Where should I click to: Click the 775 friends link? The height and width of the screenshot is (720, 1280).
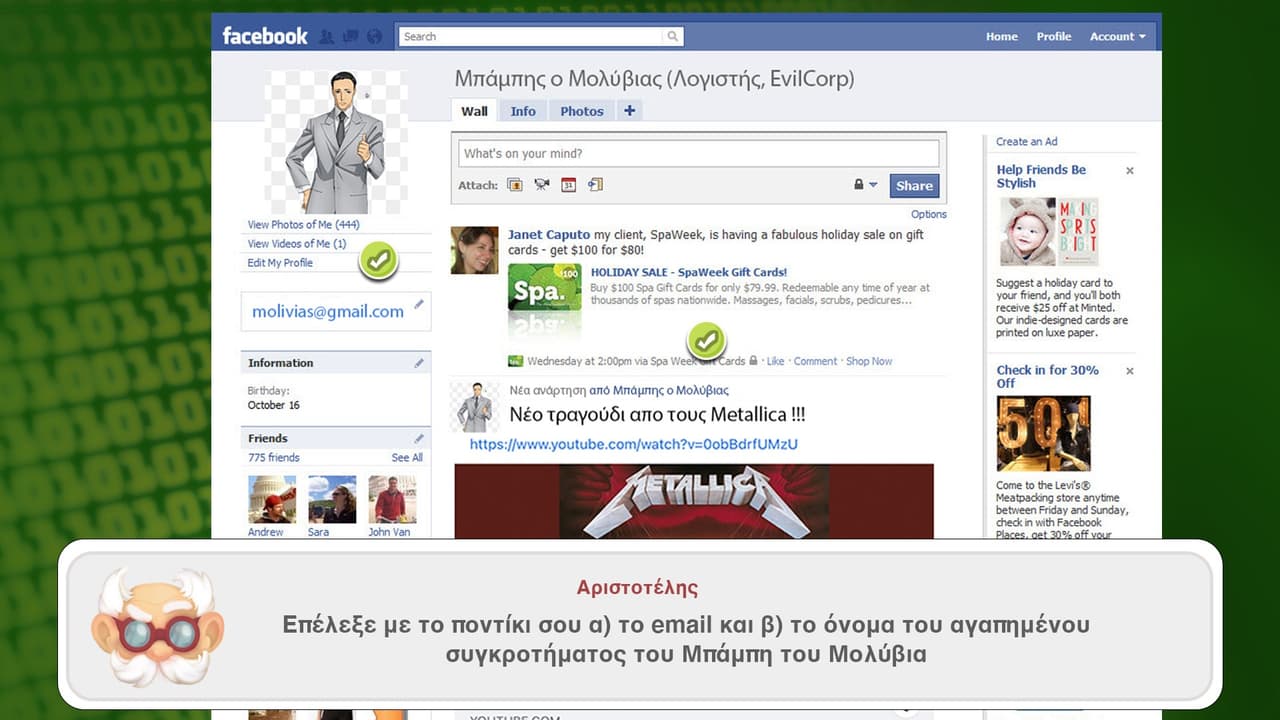(x=274, y=457)
